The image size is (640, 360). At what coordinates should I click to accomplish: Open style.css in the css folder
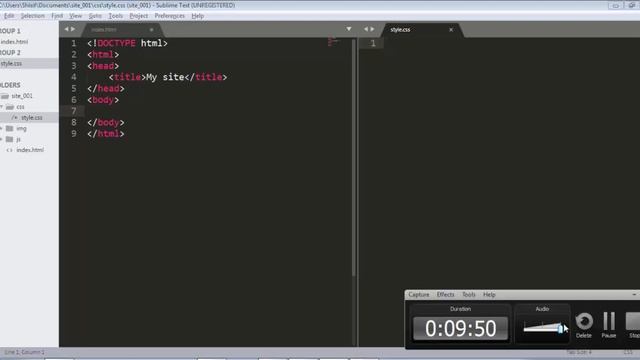pyautogui.click(x=31, y=118)
